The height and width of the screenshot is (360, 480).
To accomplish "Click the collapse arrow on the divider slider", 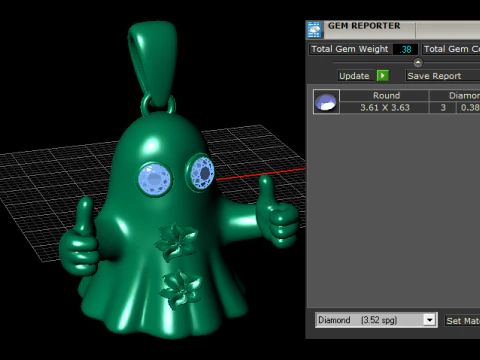I will pyautogui.click(x=418, y=62).
